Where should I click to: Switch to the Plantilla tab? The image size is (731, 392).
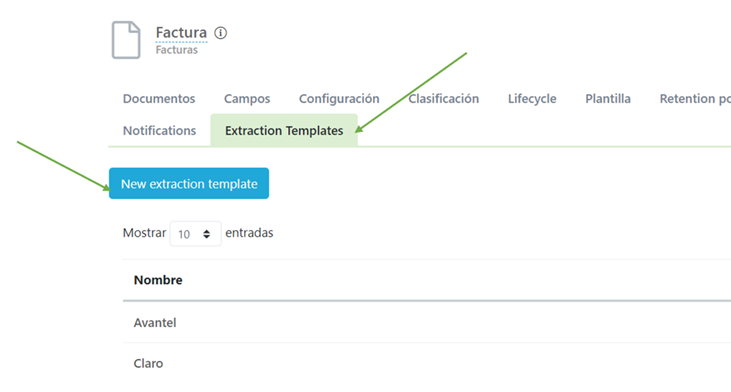(x=608, y=99)
